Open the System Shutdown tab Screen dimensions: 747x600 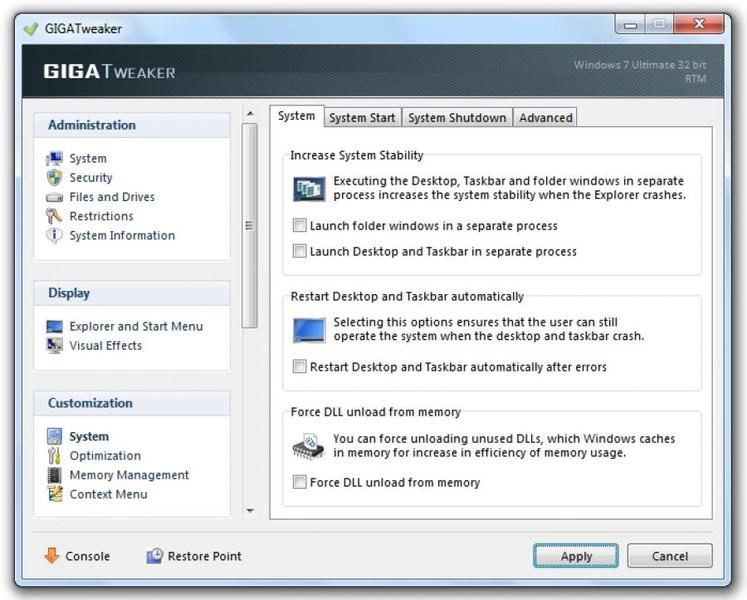tap(457, 118)
